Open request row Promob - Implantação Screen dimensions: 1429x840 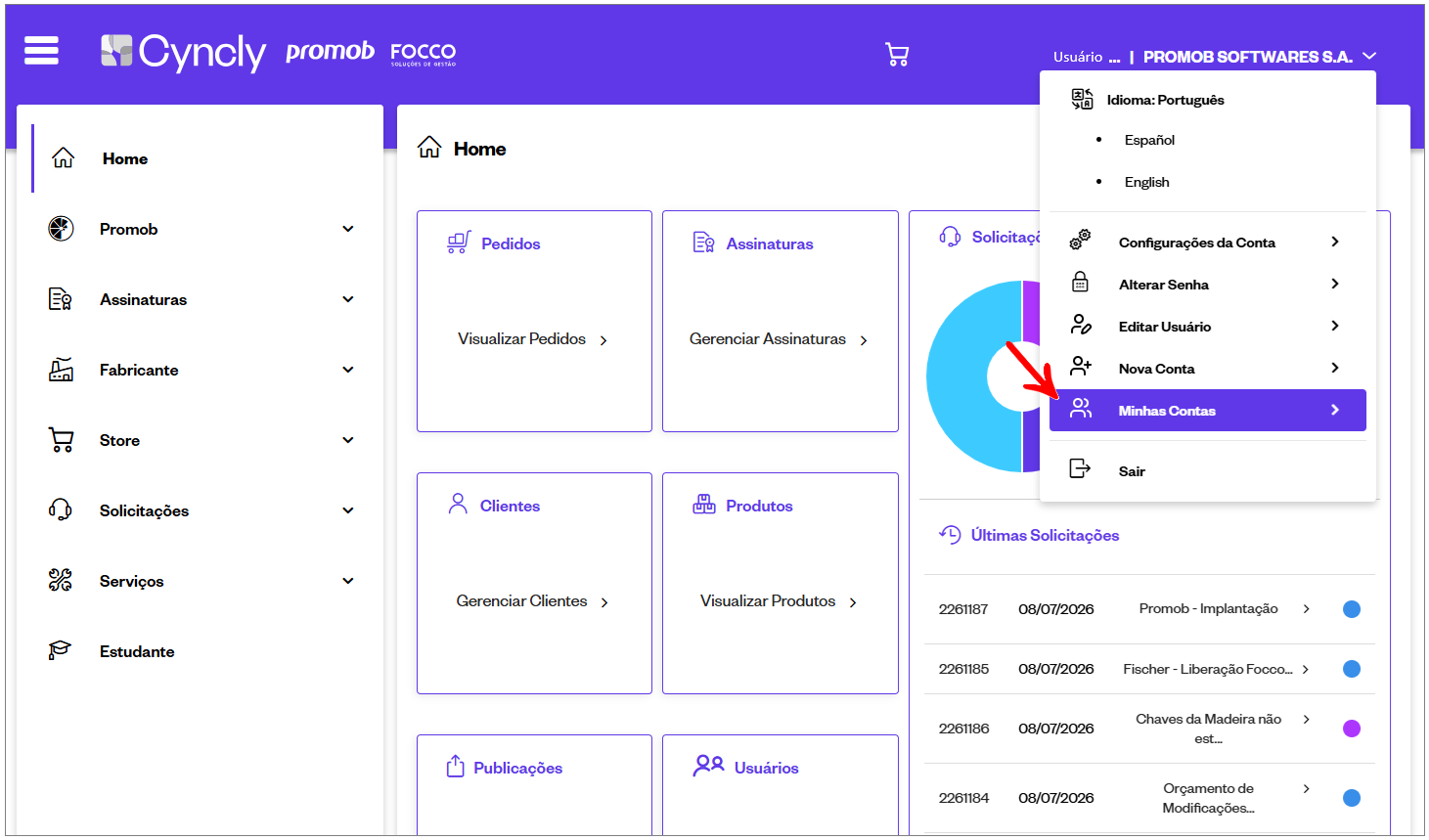[x=1149, y=609]
